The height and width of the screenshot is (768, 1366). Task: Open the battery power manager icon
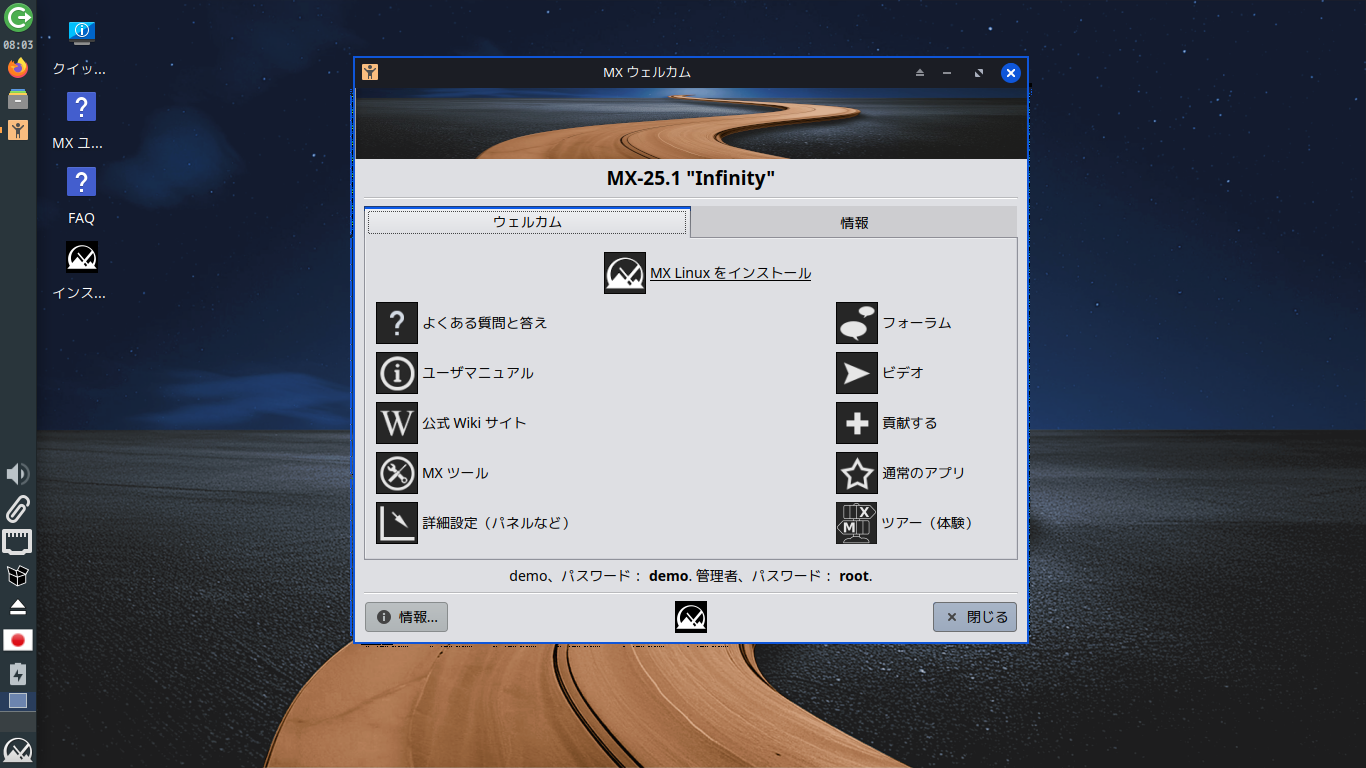click(x=18, y=673)
